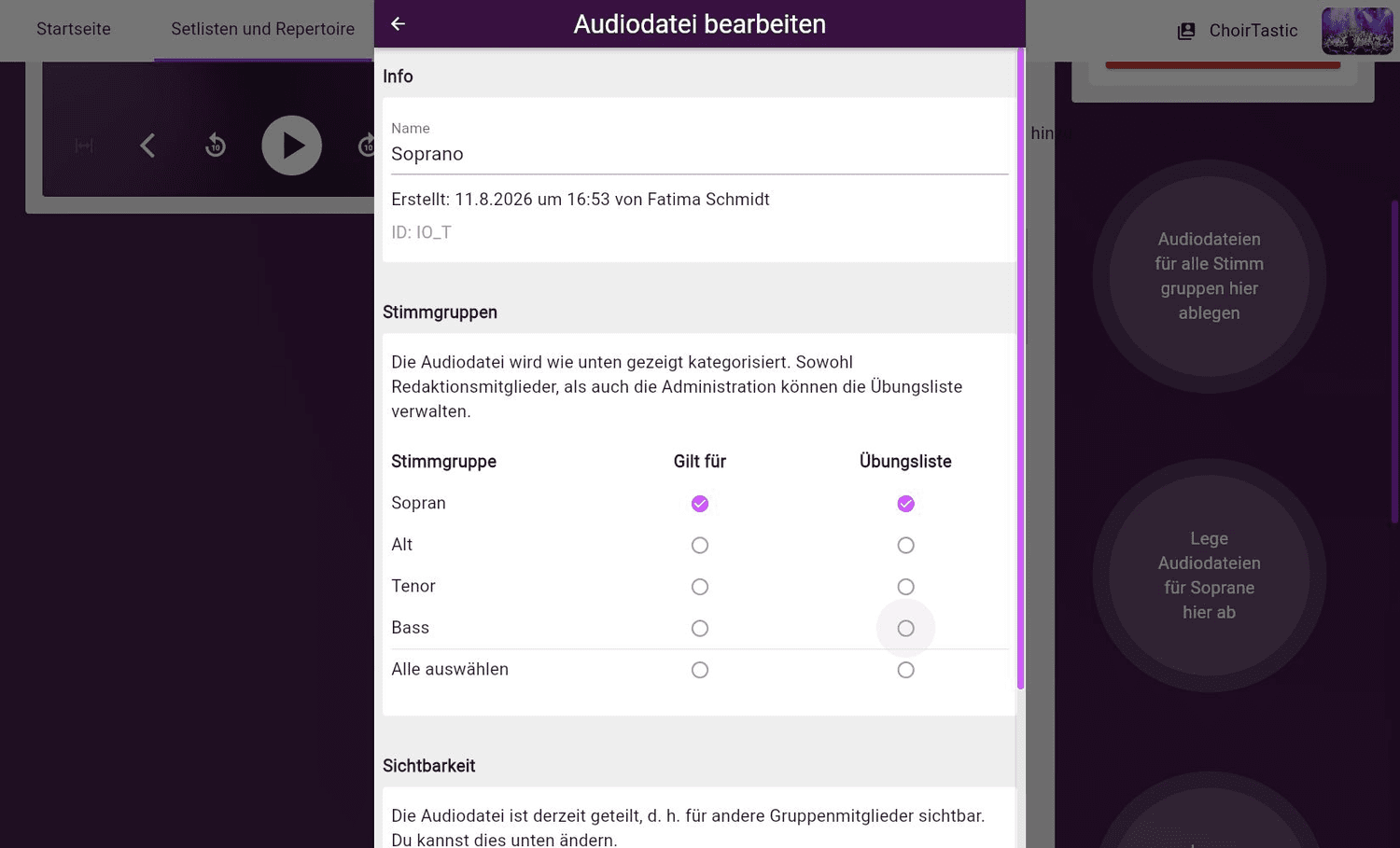This screenshot has width=1400, height=848.
Task: Click the Stimmgruppe column header
Action: click(443, 462)
